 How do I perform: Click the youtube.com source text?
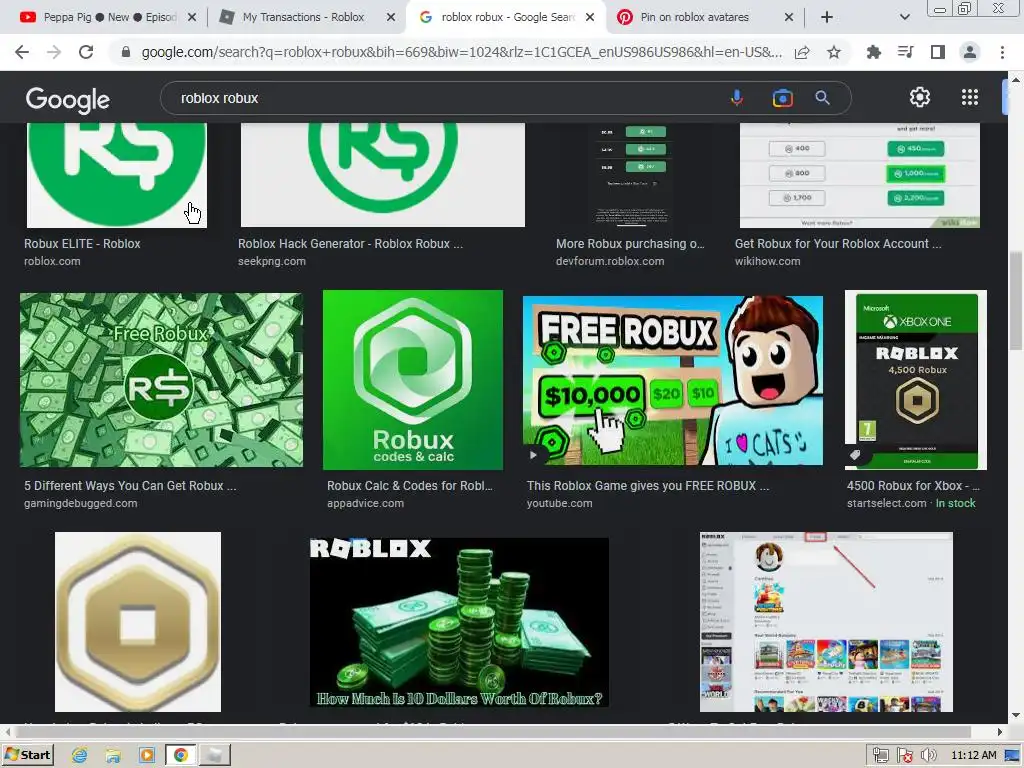pyautogui.click(x=560, y=504)
